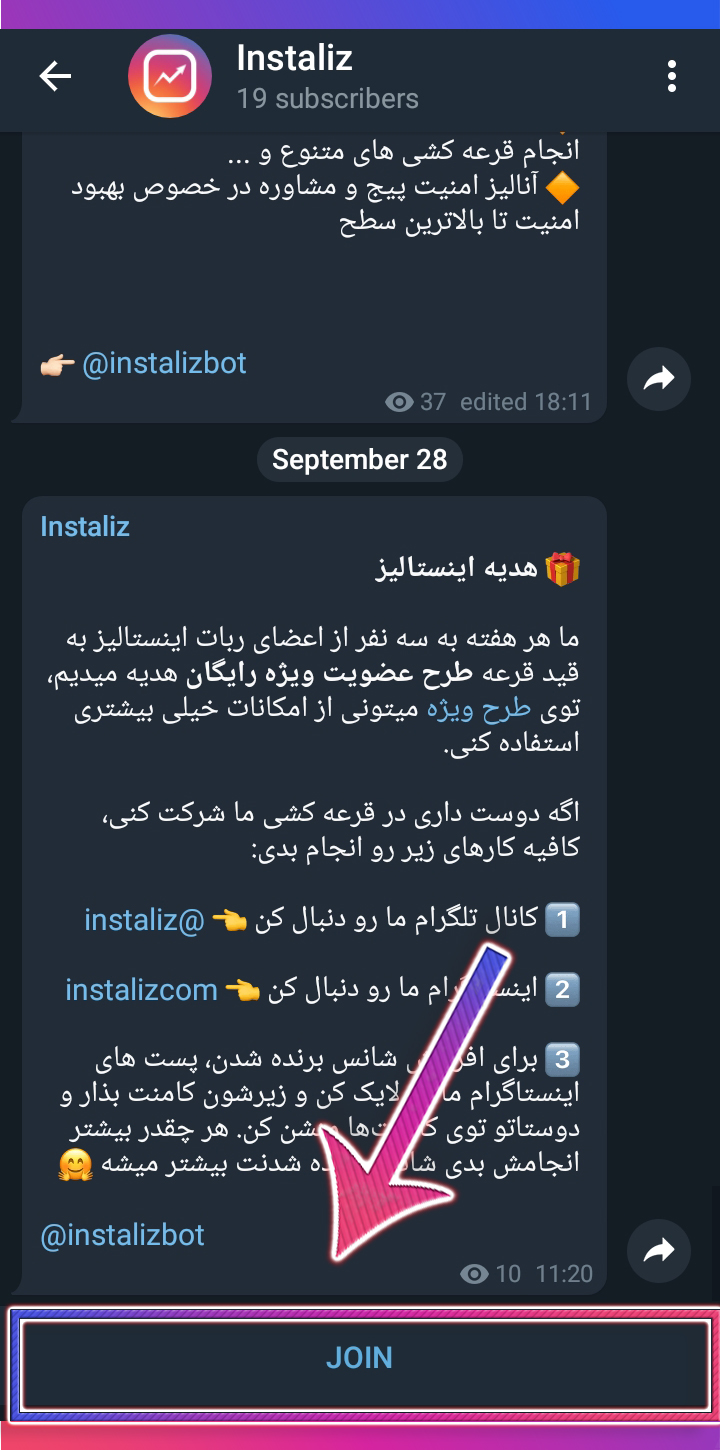Tap the September 28 date badge
720x1450 pixels.
click(360, 459)
